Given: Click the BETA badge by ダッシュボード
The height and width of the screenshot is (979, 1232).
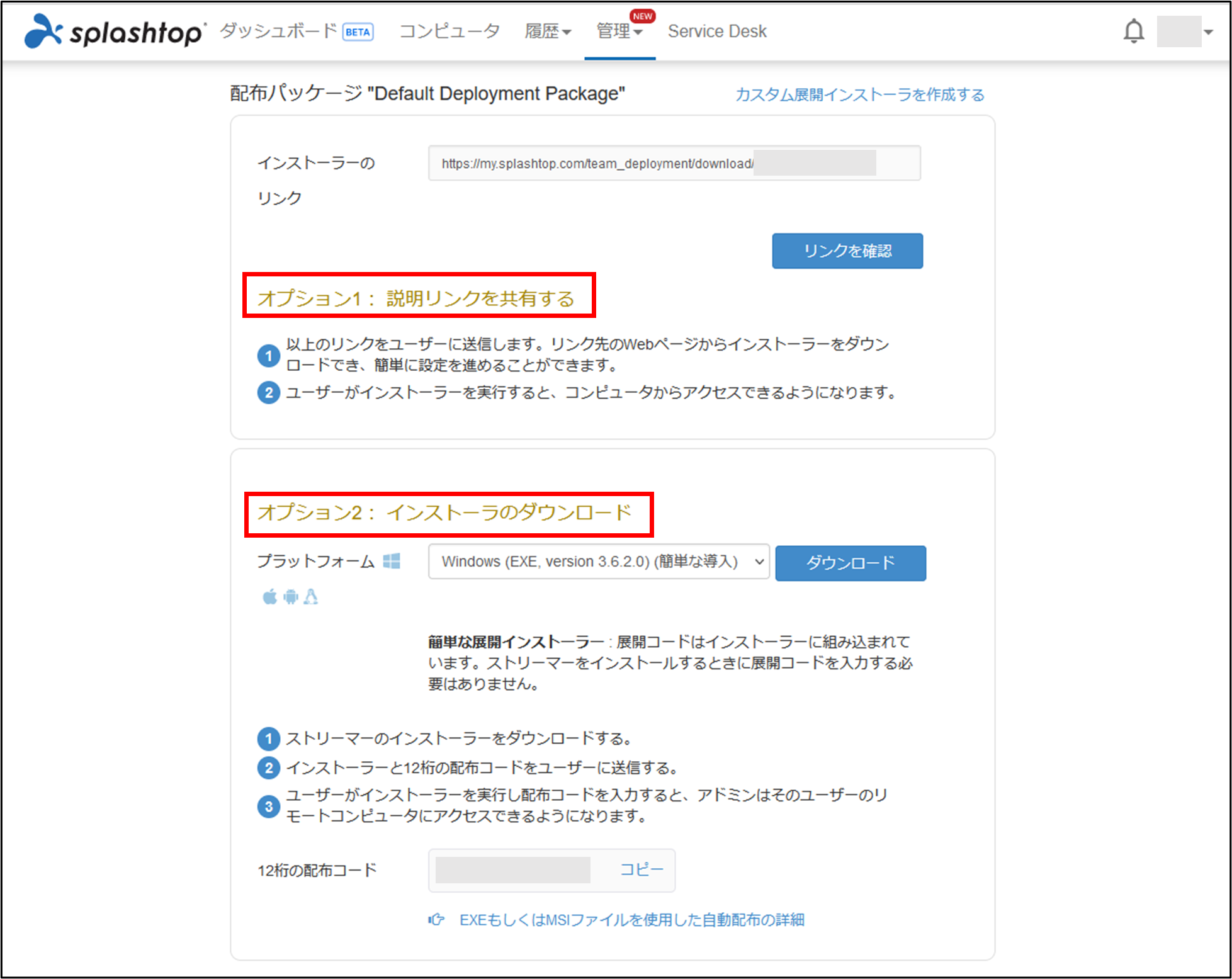Looking at the screenshot, I should tap(358, 32).
